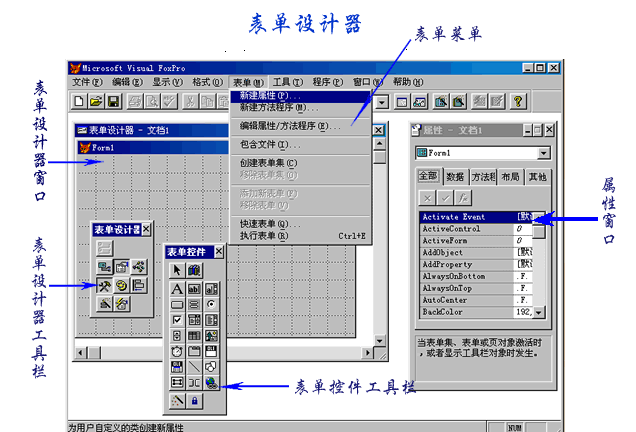636x432 pixels.
Task: Select the Edit Box control
Action: [x=211, y=289]
